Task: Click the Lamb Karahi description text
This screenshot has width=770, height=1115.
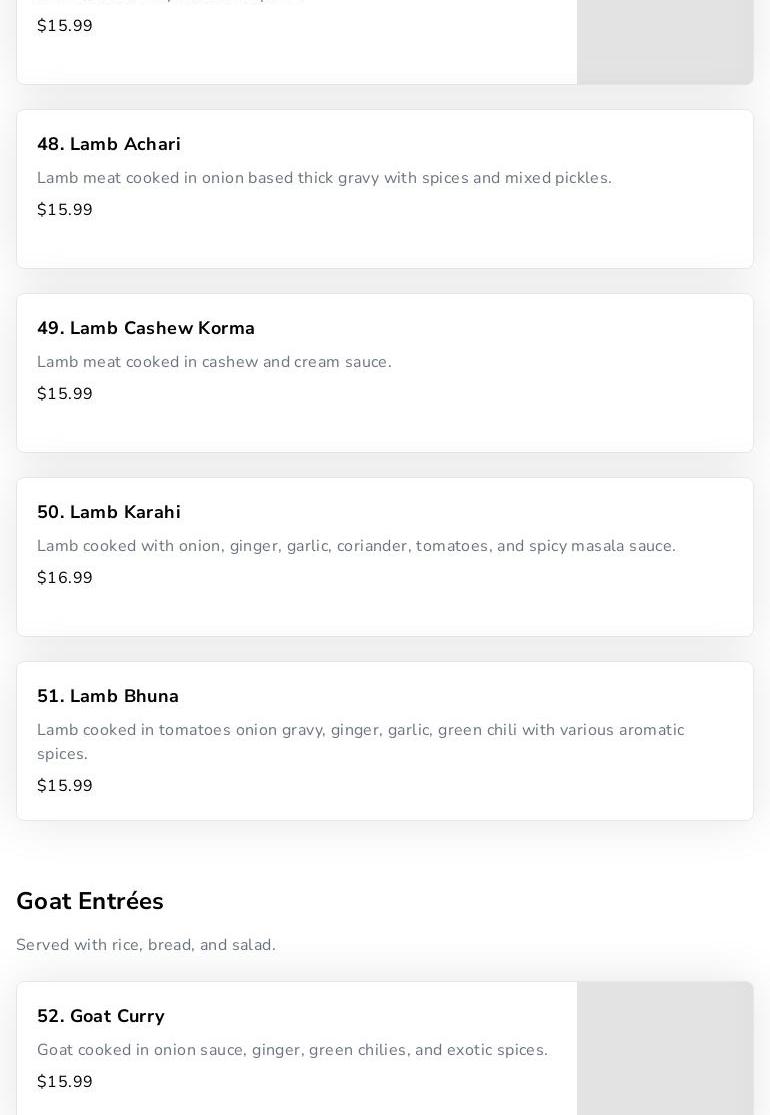Action: pos(356,546)
